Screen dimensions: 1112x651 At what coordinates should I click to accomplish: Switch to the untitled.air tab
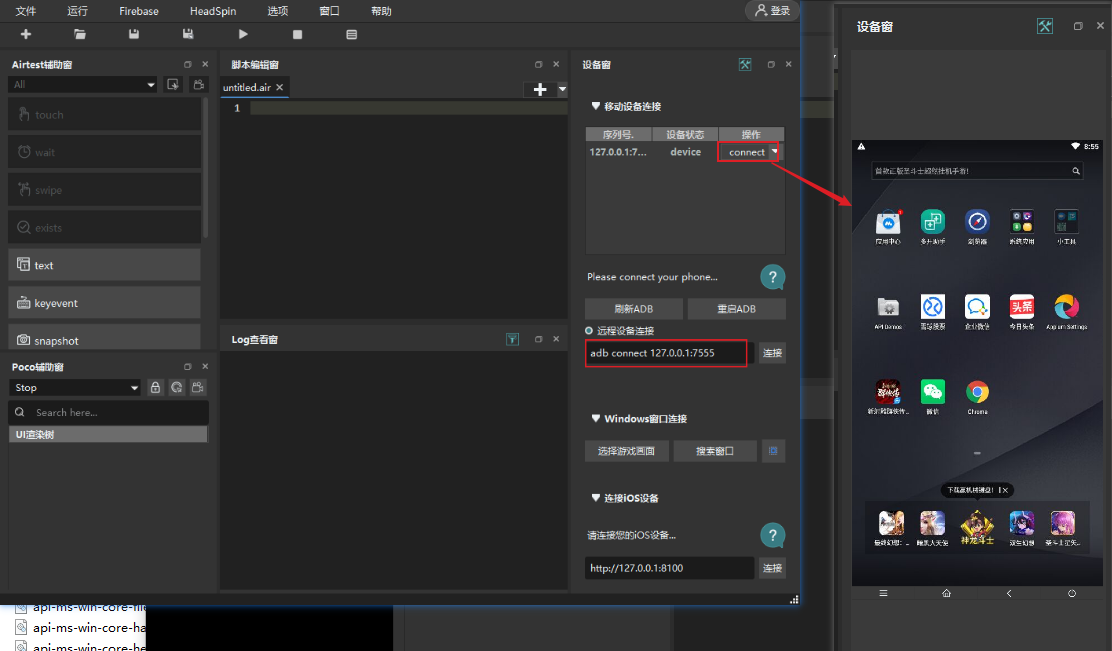(x=247, y=87)
